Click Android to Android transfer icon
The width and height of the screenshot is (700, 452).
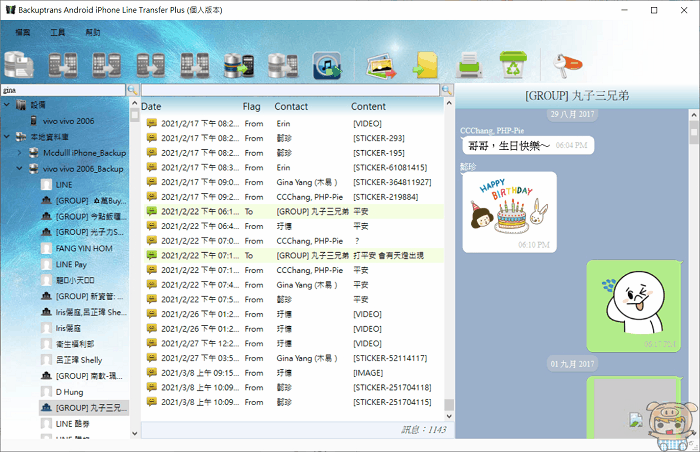(151, 65)
